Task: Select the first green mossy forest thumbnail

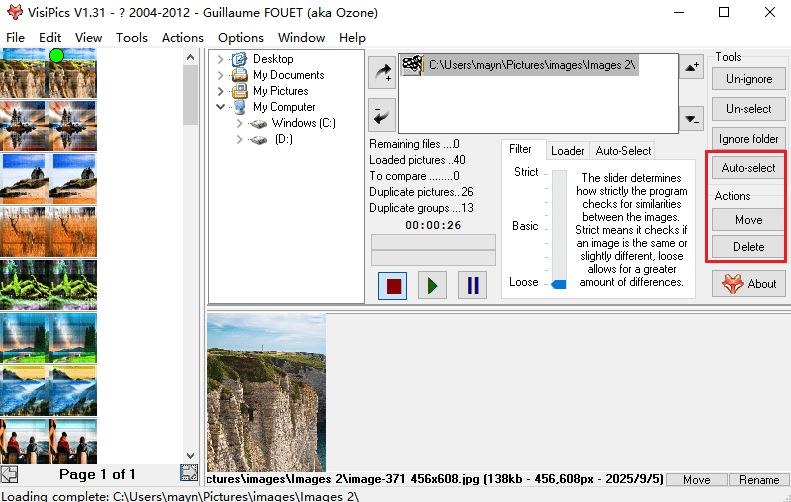Action: pos(24,285)
